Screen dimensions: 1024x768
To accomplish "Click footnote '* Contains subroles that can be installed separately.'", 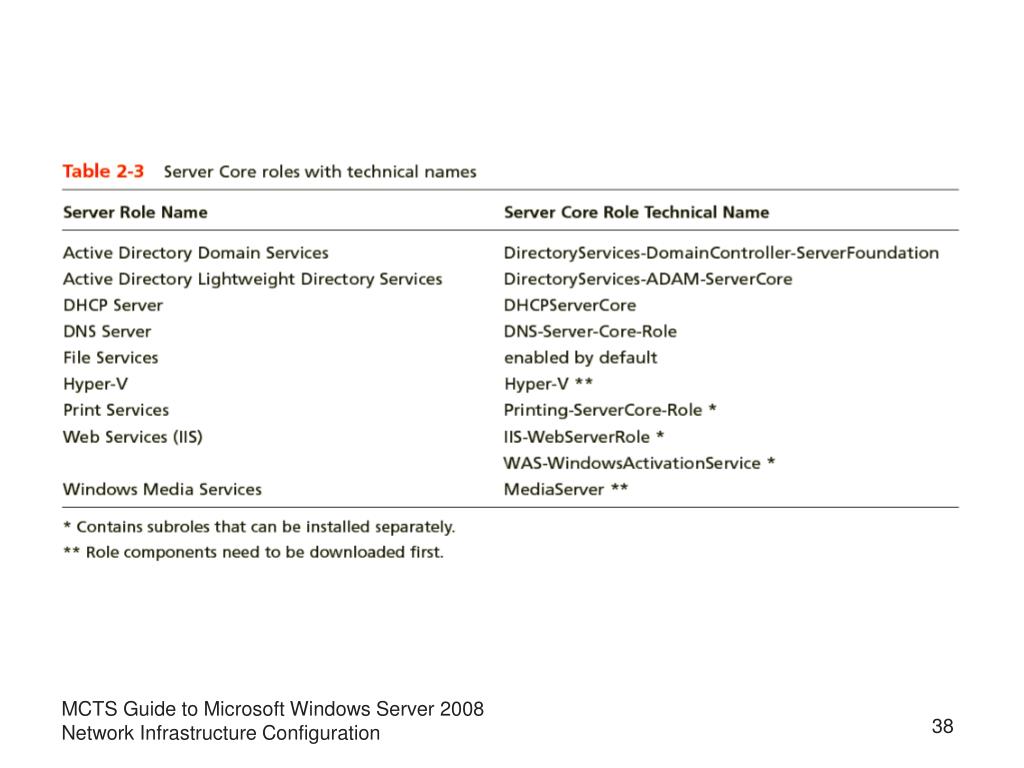I will coord(259,527).
